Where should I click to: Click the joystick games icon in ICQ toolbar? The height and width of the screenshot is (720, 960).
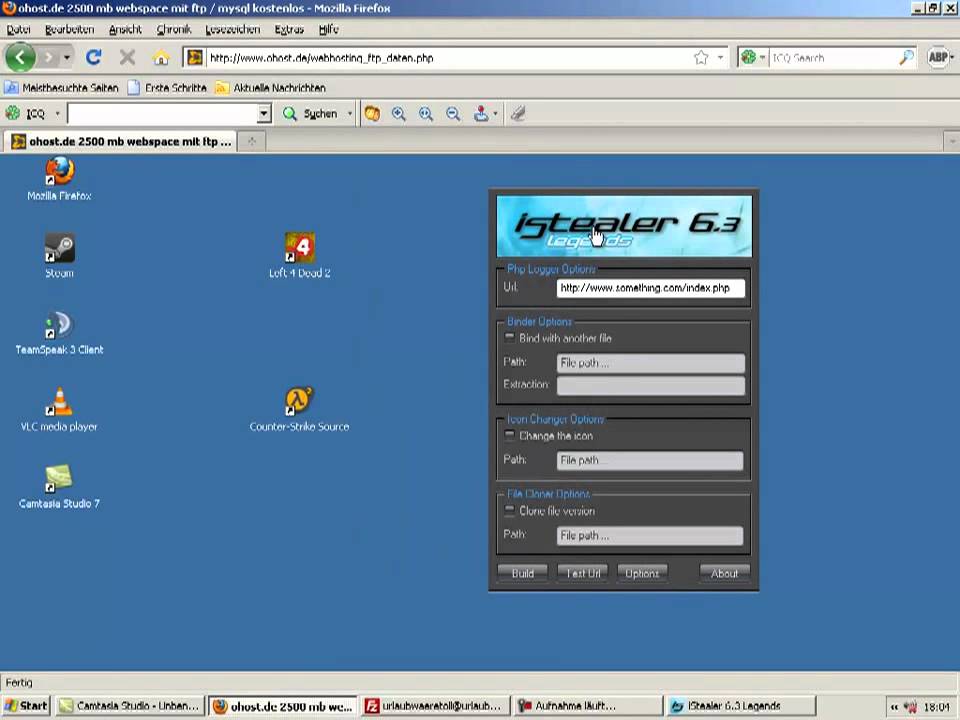coord(481,113)
